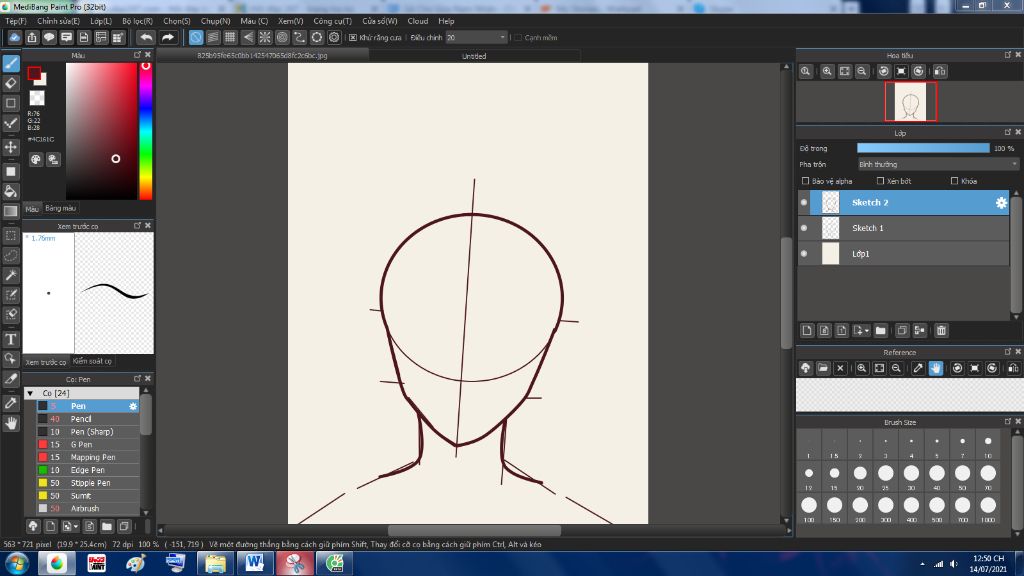Check the Bảo vệ alpha option
1024x576 pixels.
point(805,181)
